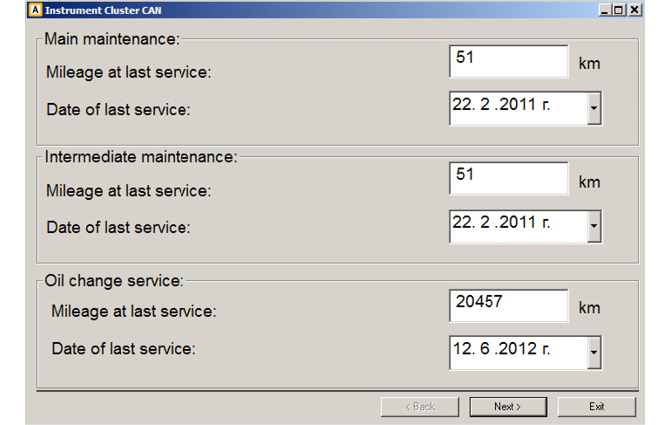Screen dimensions: 671x425
Task: Select year 2011 in Intermediate maintenance date
Action: point(516,222)
